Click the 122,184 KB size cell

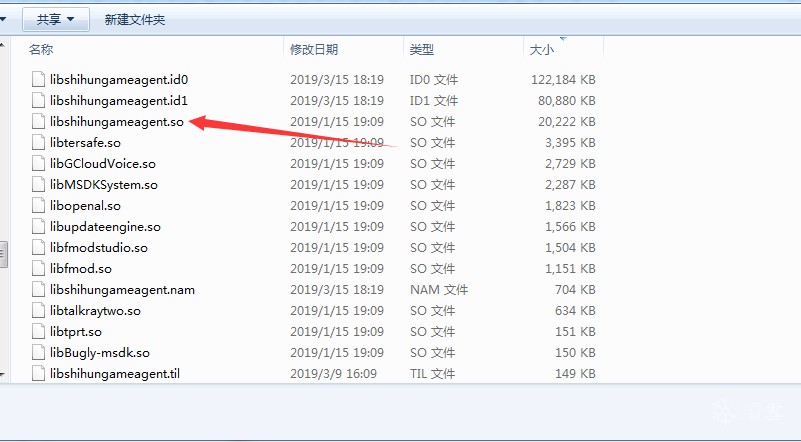563,80
